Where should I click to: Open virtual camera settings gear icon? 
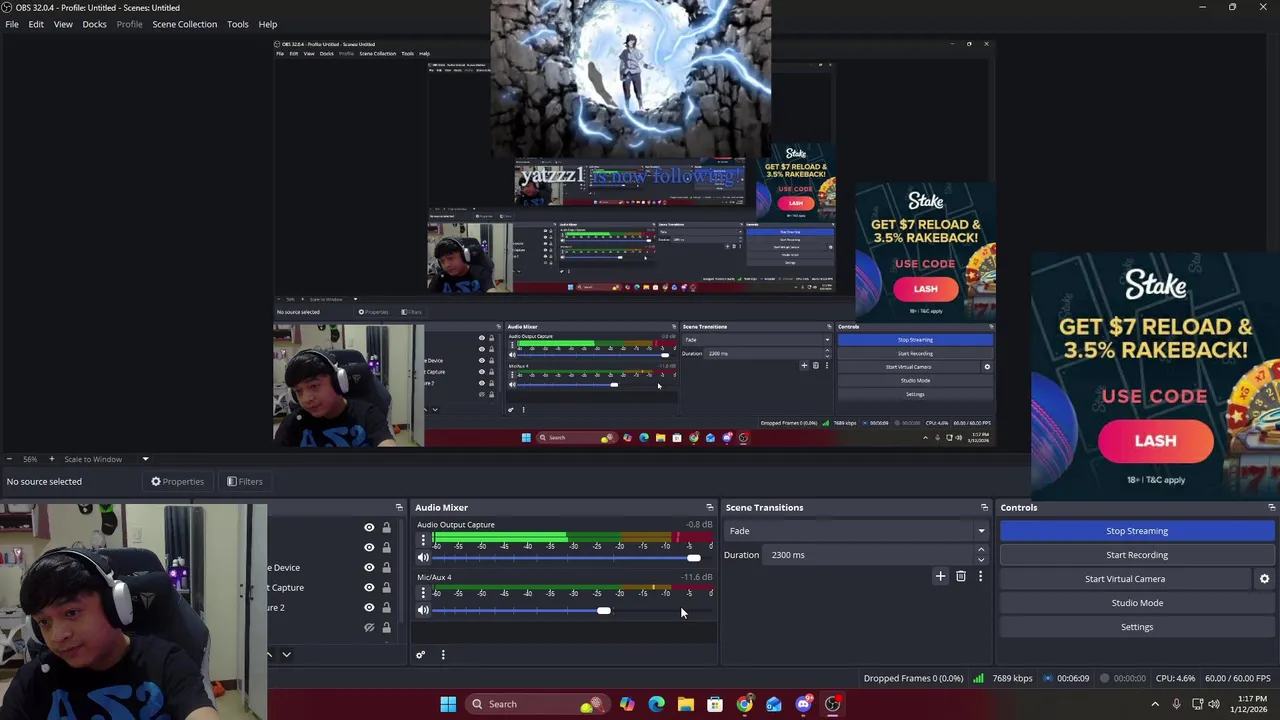[1264, 579]
